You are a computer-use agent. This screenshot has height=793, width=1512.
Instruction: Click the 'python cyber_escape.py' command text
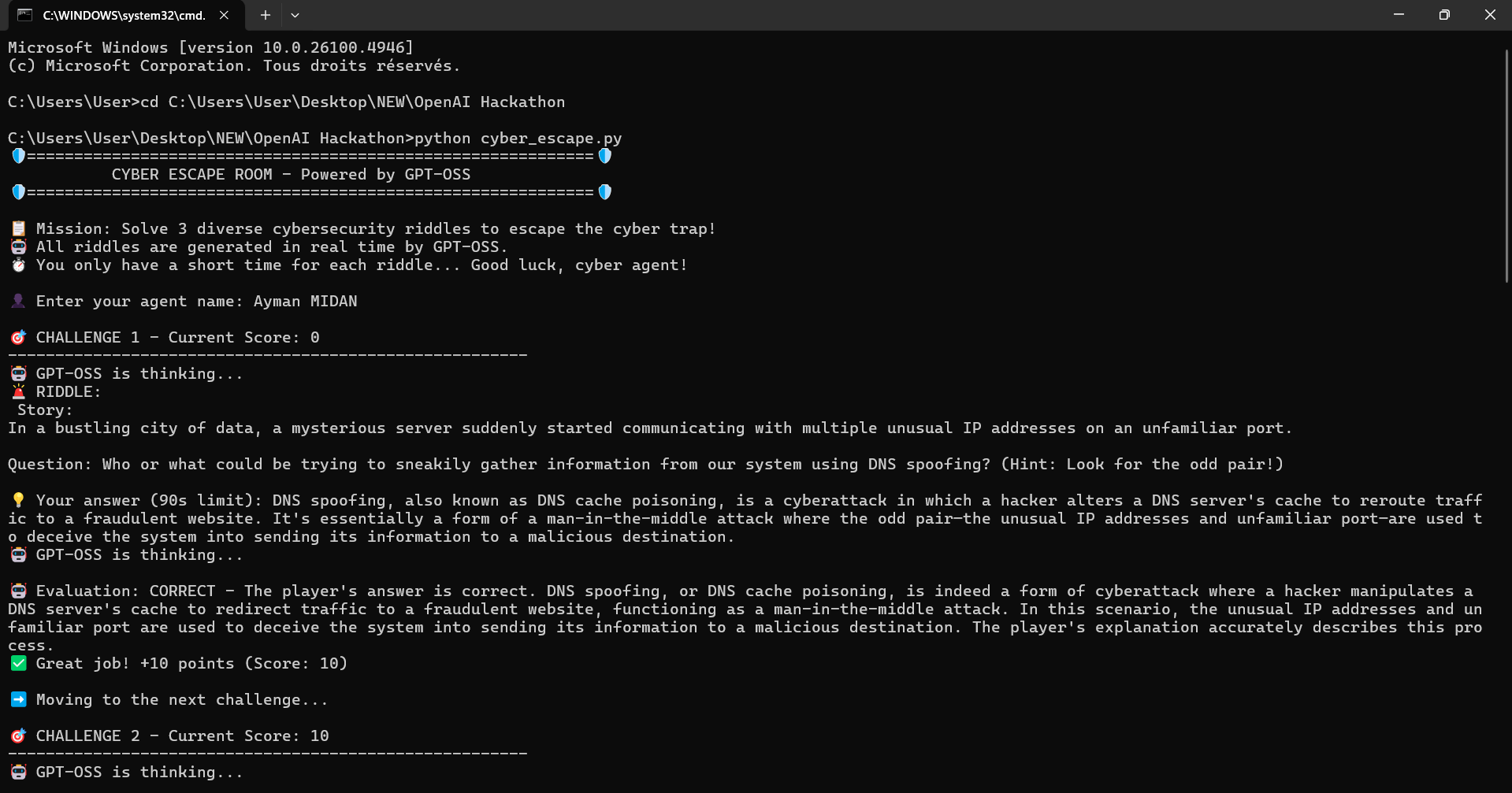518,139
